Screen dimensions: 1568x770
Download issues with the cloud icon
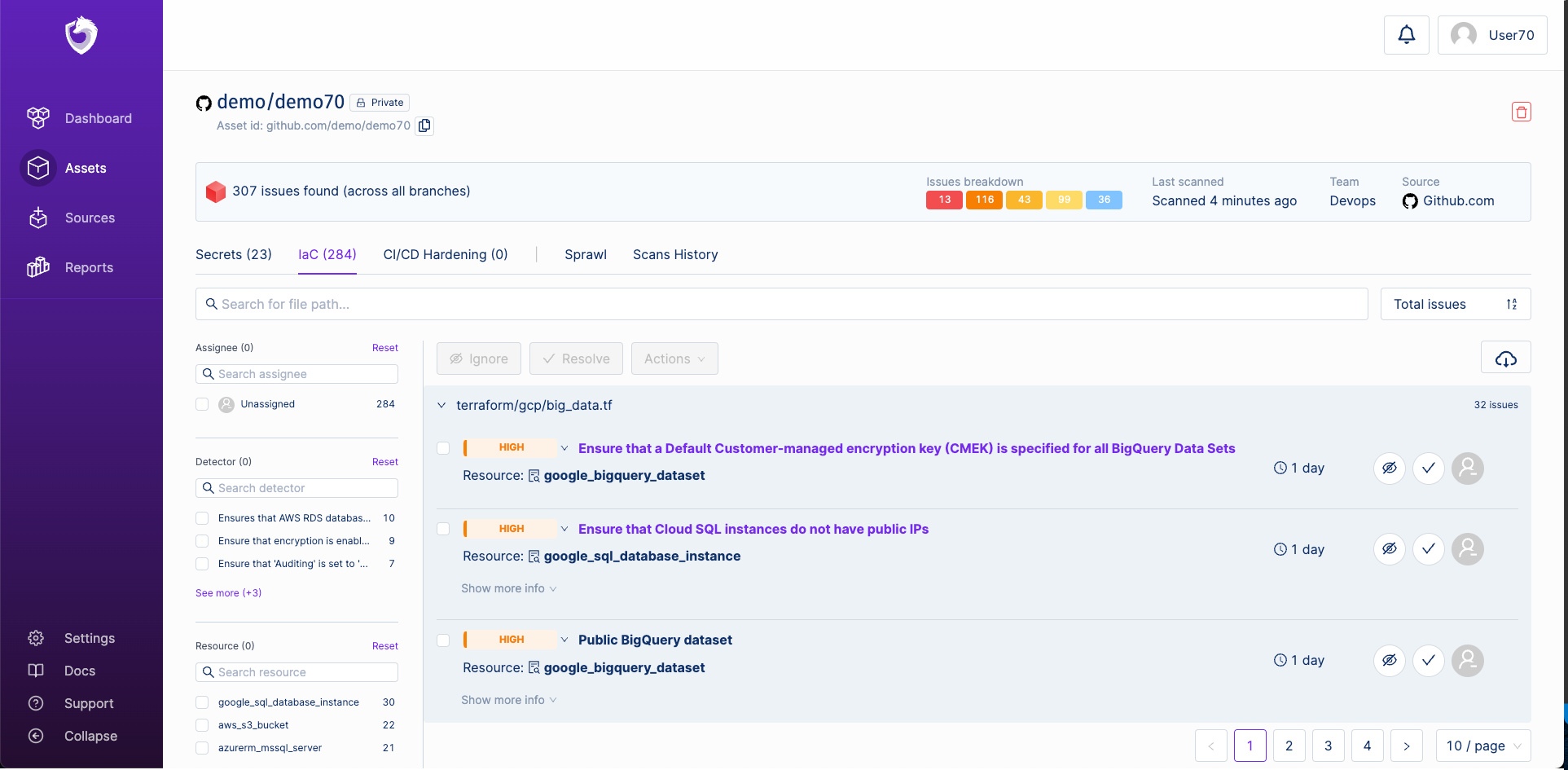pos(1505,359)
